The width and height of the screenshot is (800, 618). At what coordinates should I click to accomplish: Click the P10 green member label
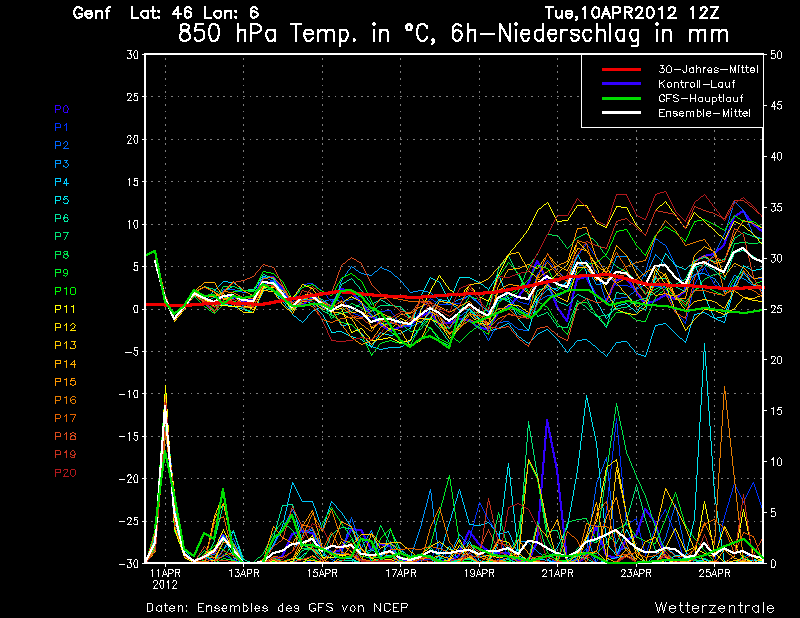(64, 291)
